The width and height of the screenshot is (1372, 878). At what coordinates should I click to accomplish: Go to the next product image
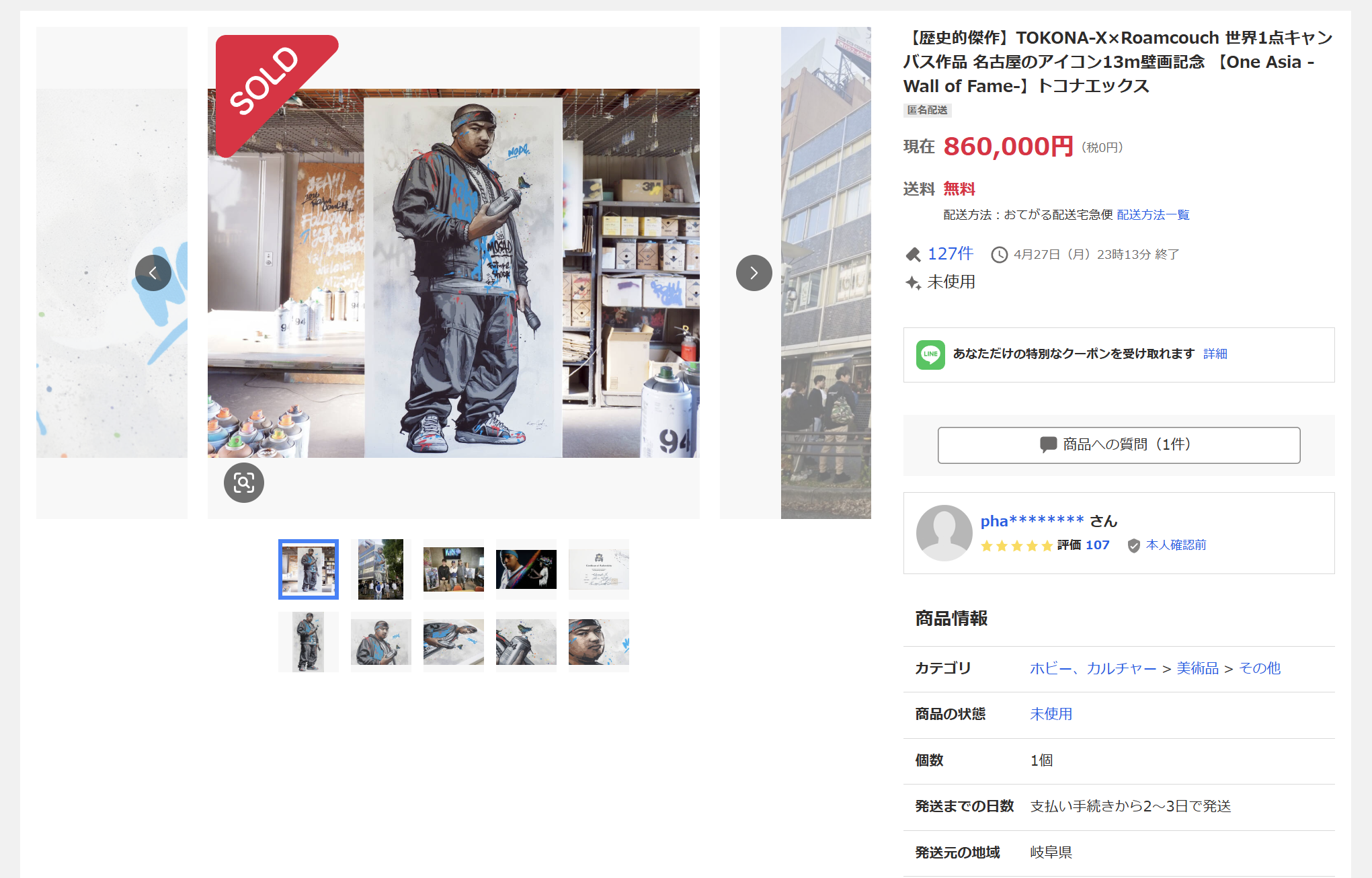tap(754, 273)
